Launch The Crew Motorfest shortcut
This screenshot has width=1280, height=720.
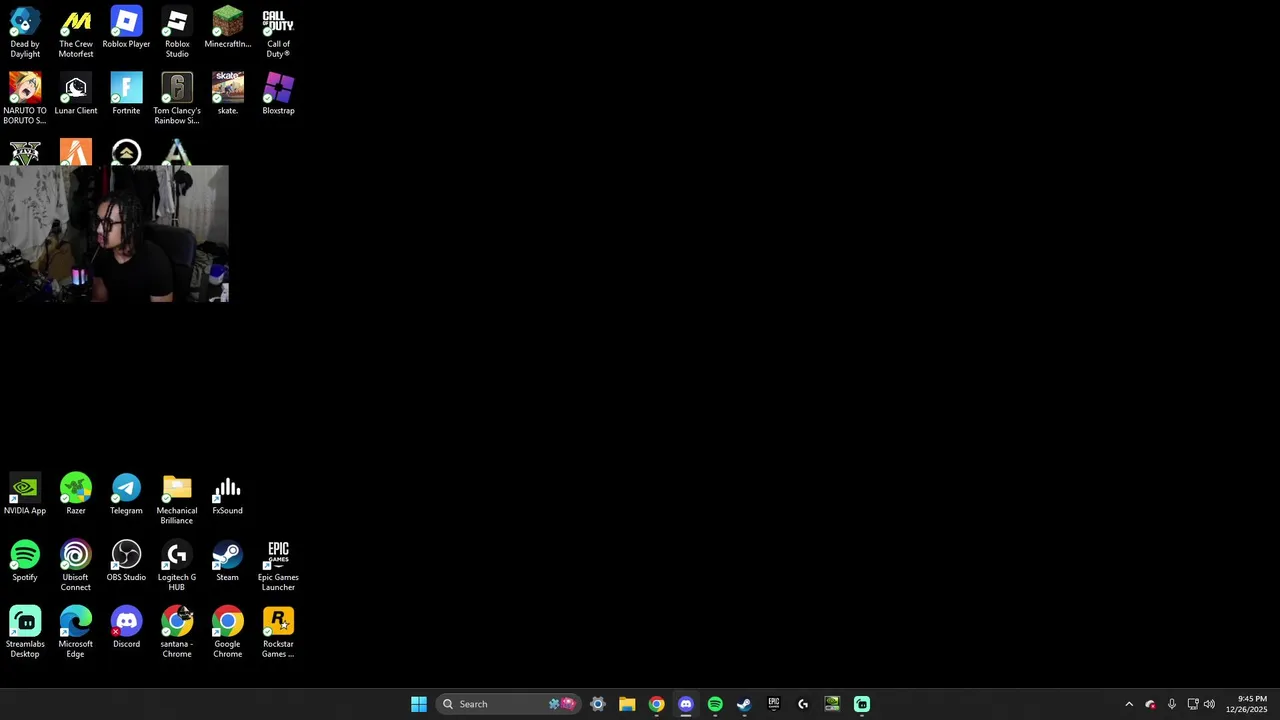click(76, 32)
